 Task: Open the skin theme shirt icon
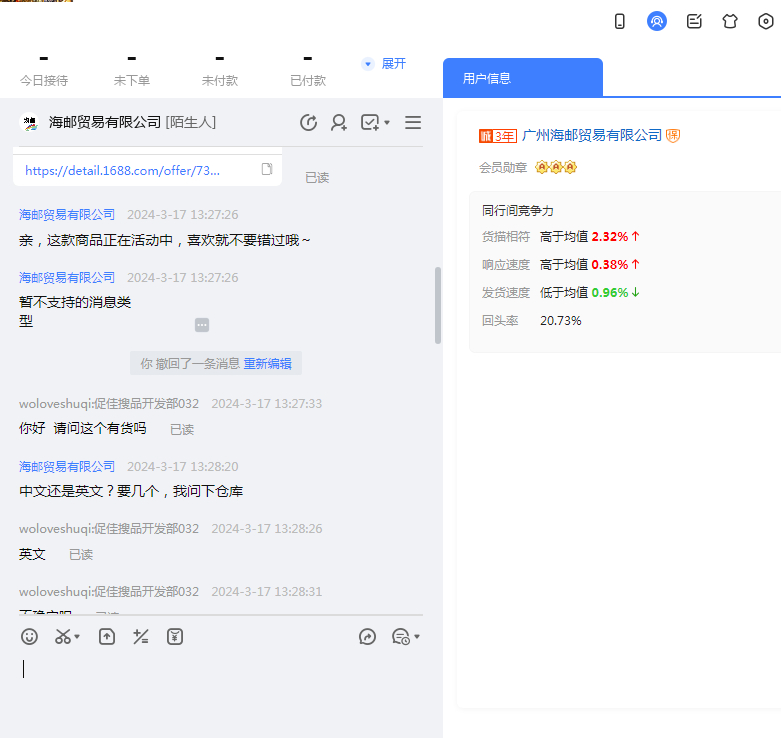pos(730,21)
